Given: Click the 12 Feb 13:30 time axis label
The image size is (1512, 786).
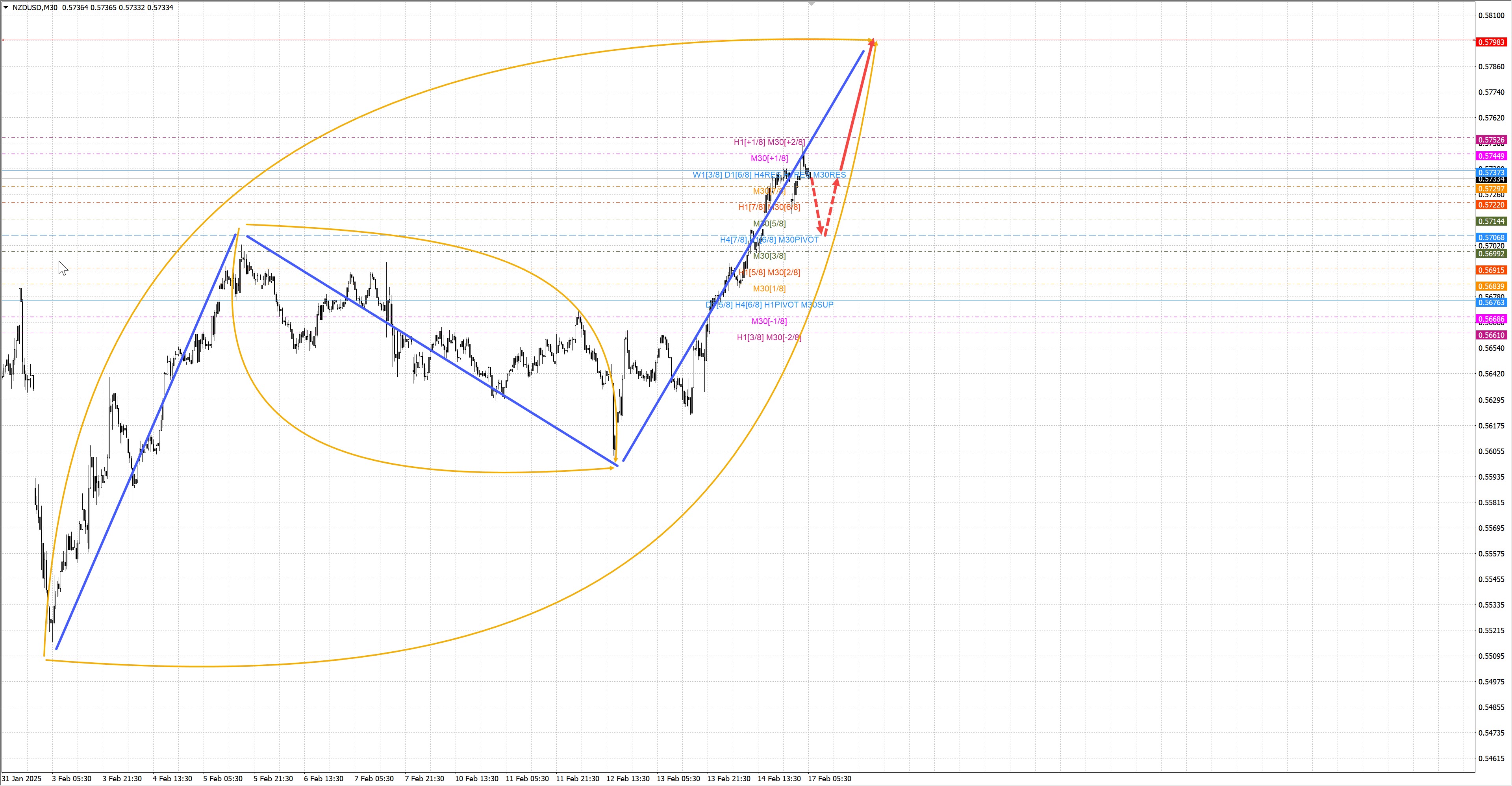Looking at the screenshot, I should [x=628, y=779].
